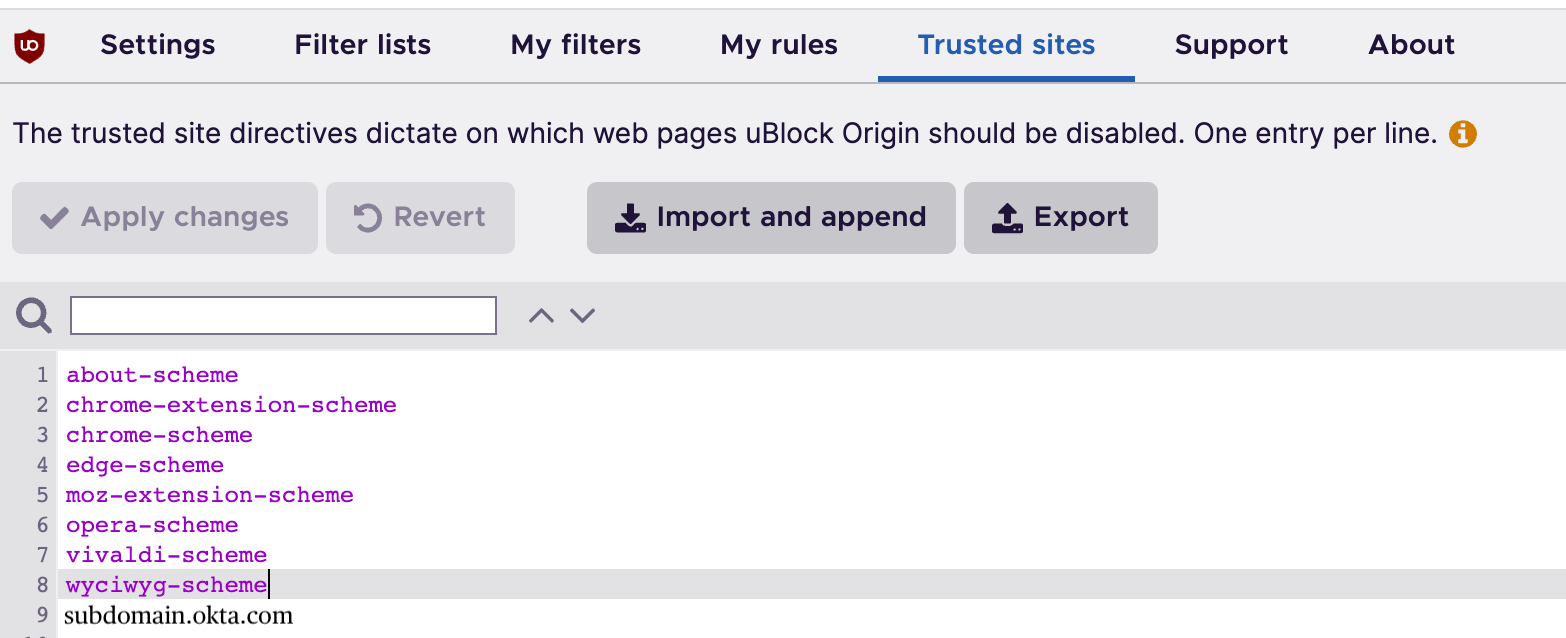Click the checkmark icon on Apply changes
The image size is (1566, 638).
point(54,217)
